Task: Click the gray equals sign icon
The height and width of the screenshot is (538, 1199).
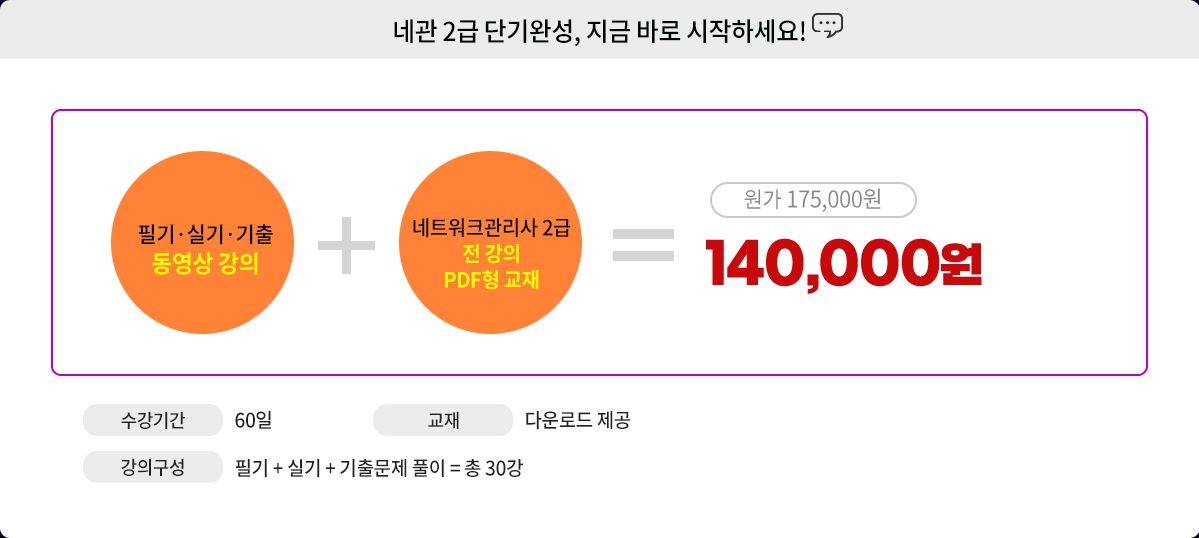Action: 643,245
